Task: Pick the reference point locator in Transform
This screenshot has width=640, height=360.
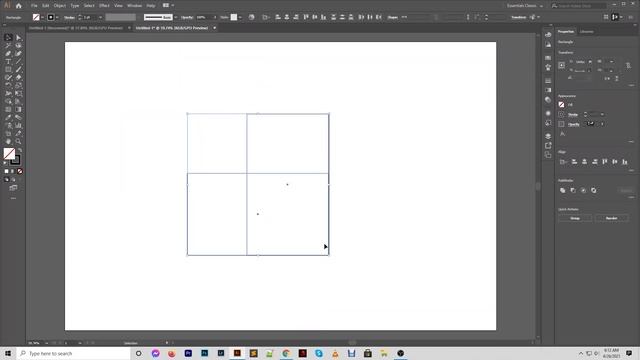Action: tap(562, 65)
